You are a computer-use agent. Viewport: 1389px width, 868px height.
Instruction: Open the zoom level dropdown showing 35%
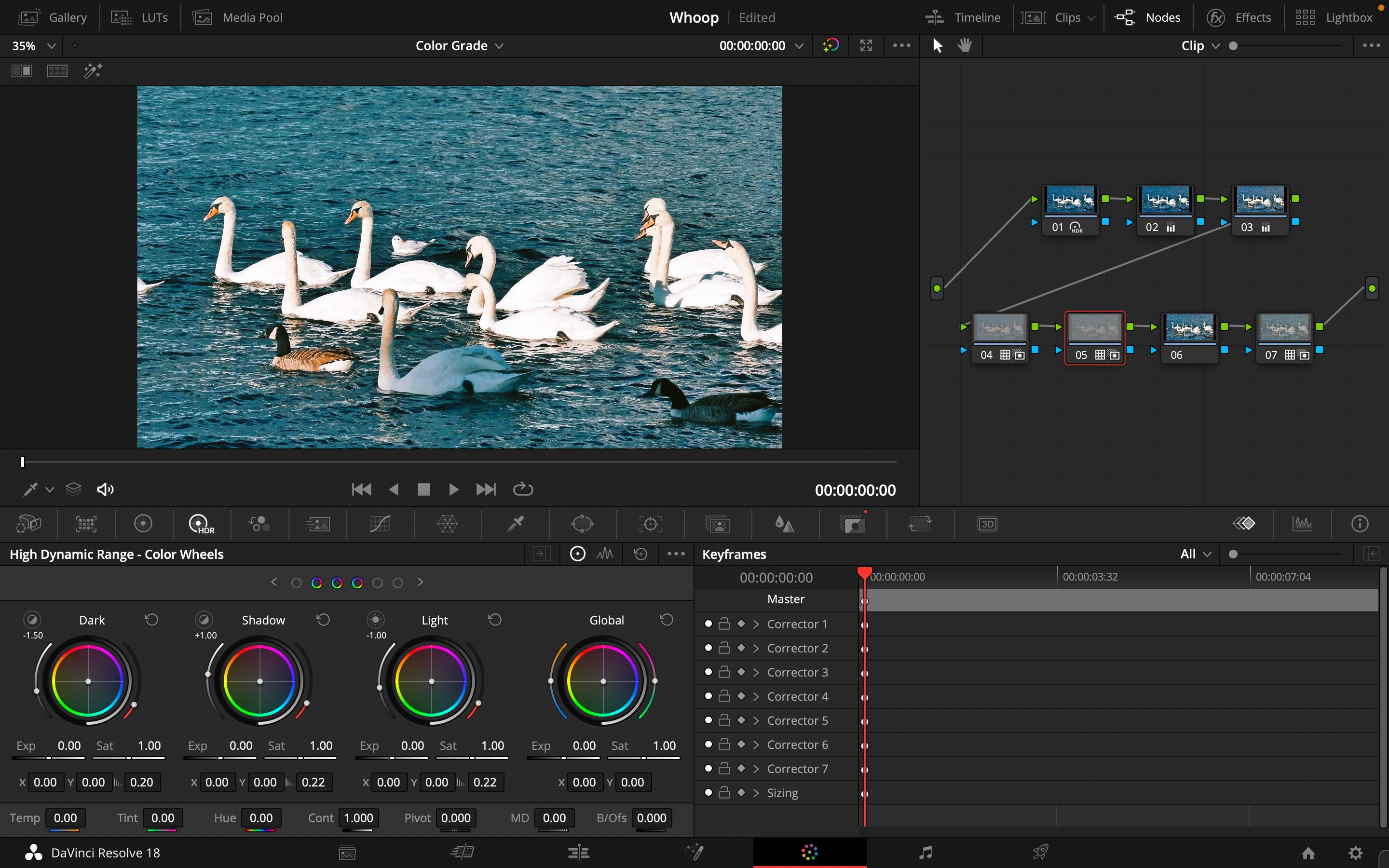31,45
